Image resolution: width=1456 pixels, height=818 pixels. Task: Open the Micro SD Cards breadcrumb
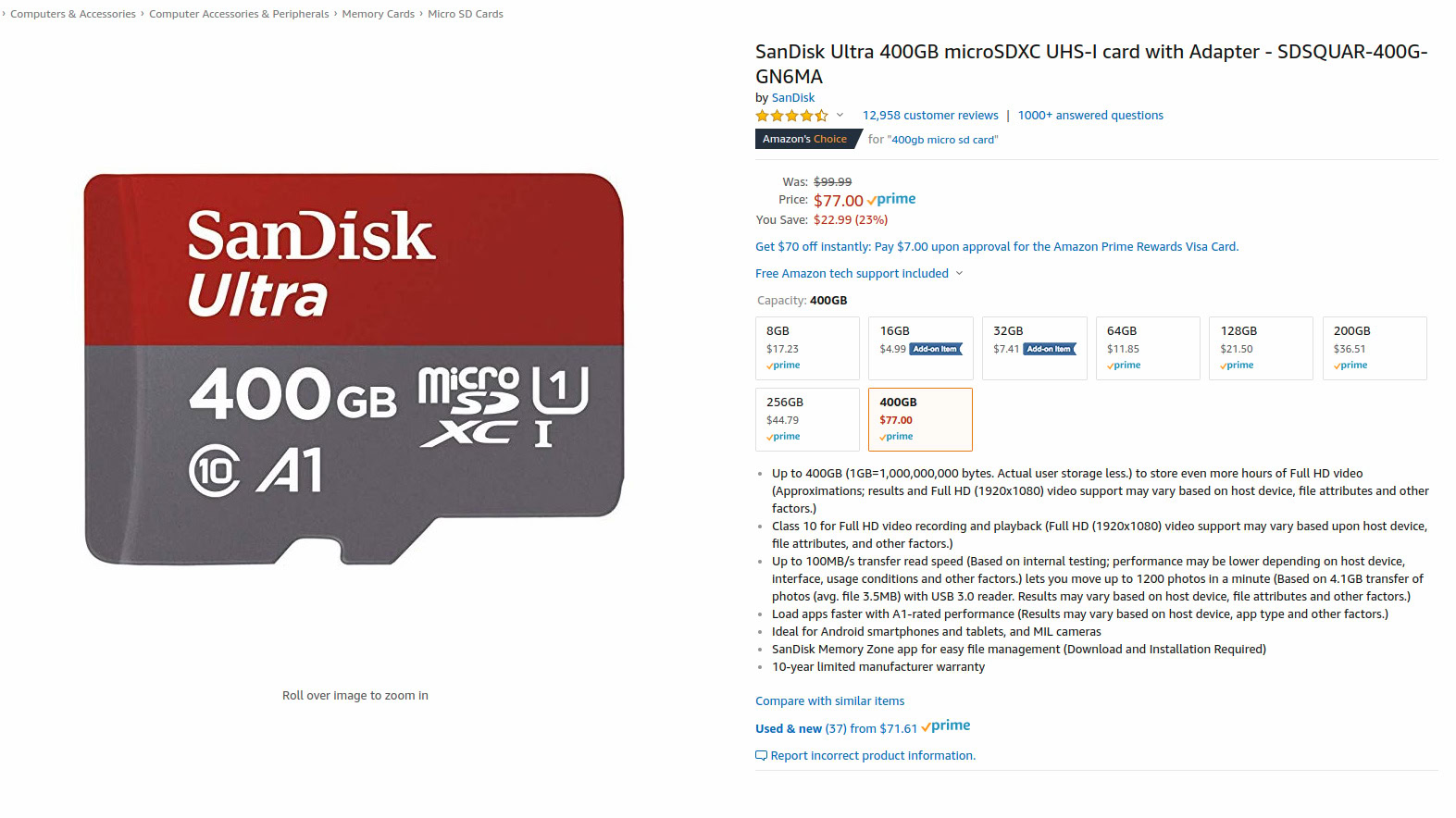click(x=466, y=14)
